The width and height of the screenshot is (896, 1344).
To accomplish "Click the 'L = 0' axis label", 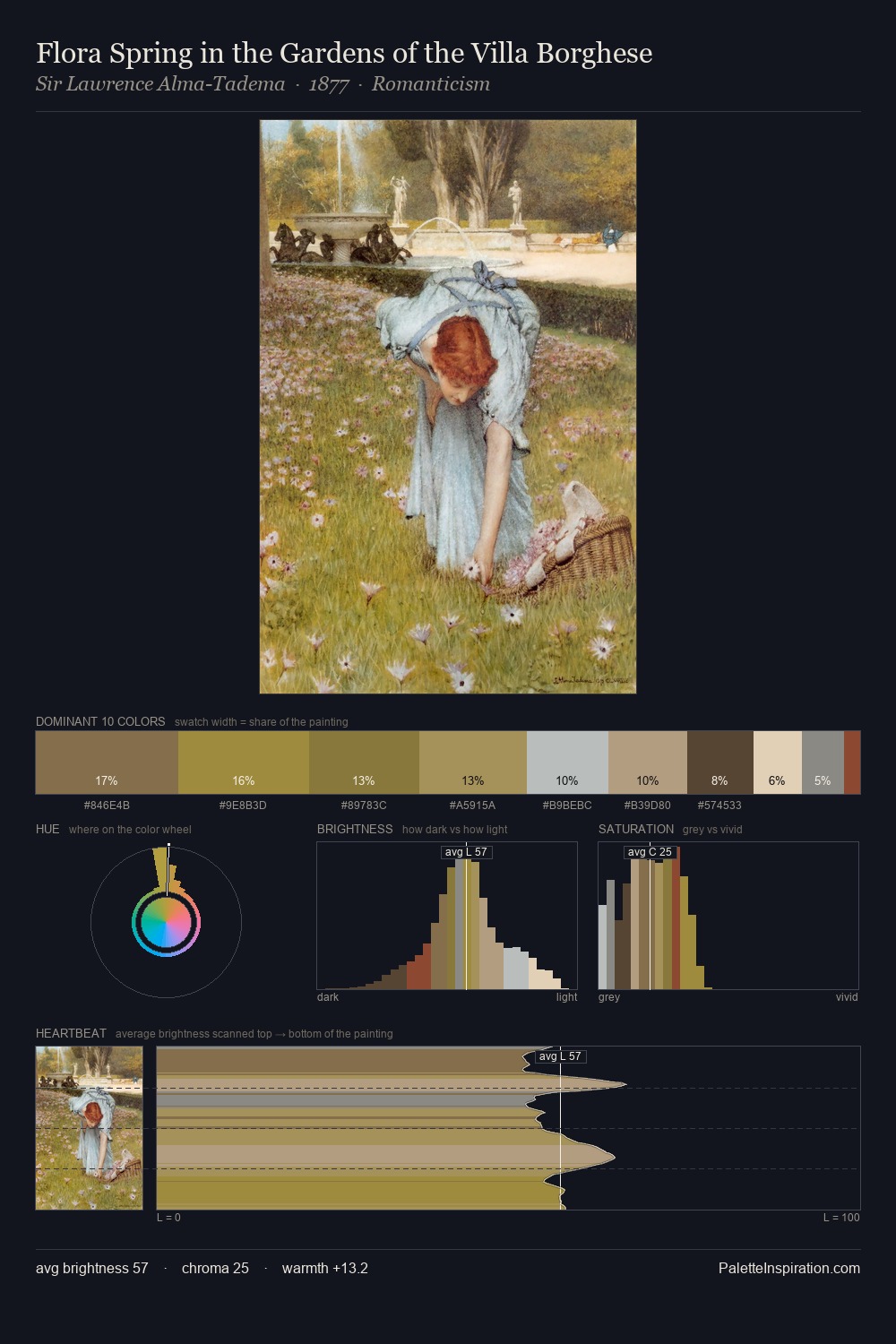I will pyautogui.click(x=168, y=1218).
